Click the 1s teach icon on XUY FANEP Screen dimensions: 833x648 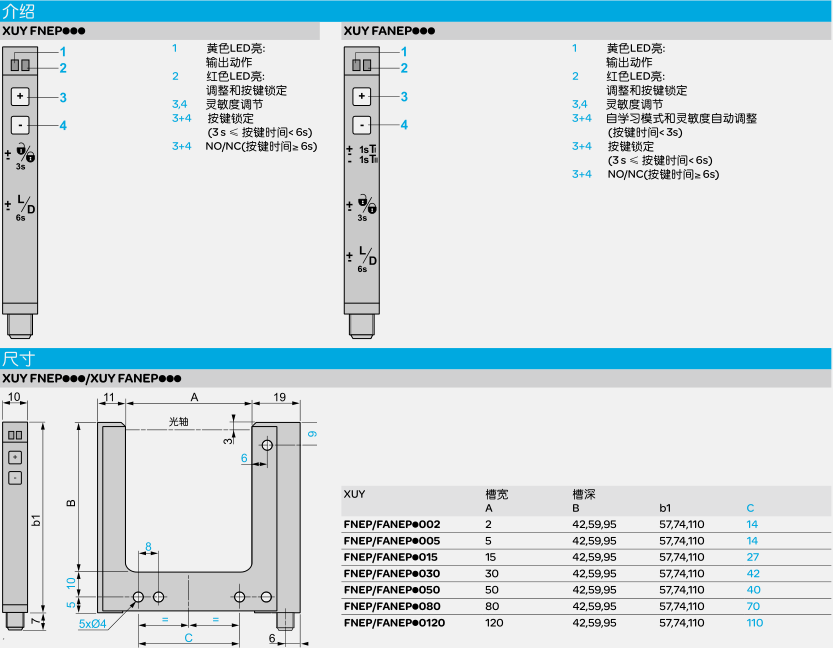(362, 154)
